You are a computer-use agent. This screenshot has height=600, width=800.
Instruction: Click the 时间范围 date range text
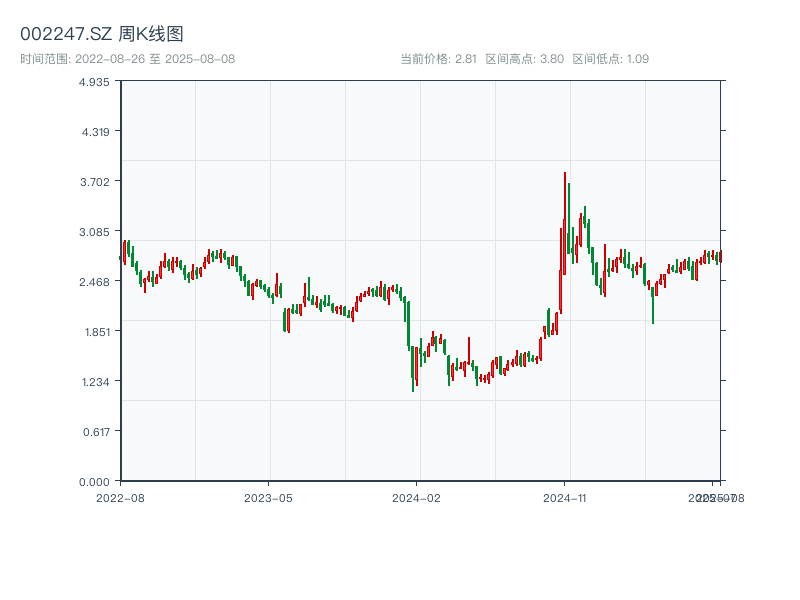[x=127, y=59]
